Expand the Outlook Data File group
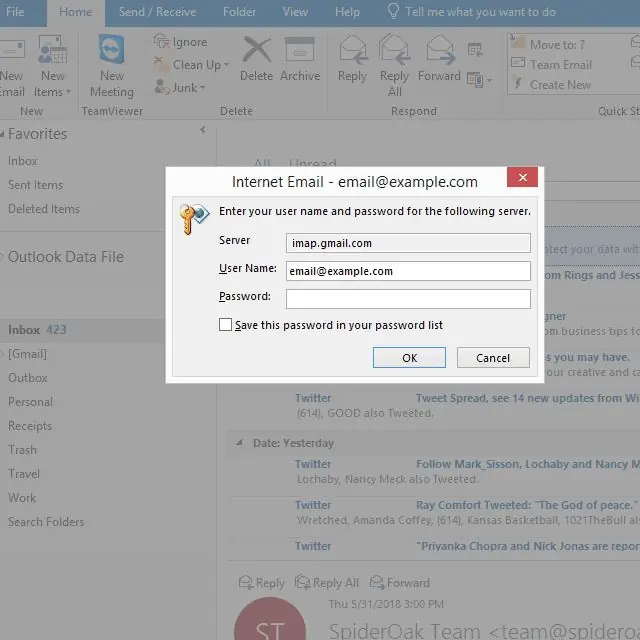Viewport: 640px width, 640px height. point(2,257)
